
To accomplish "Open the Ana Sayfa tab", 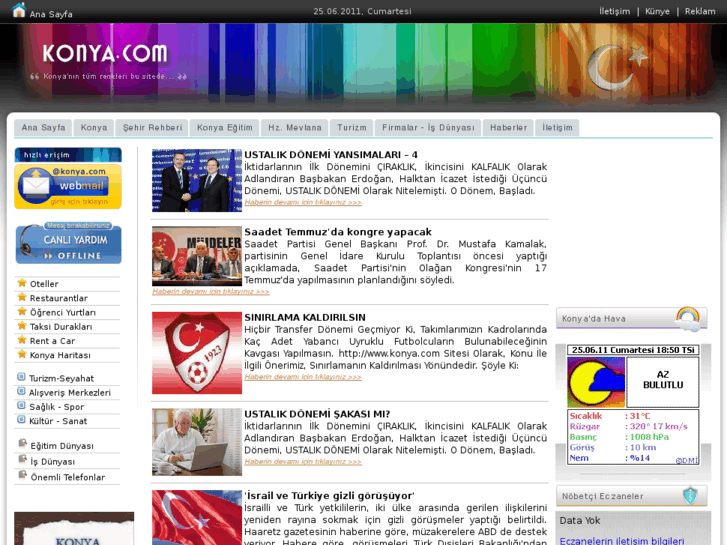I will (x=43, y=128).
